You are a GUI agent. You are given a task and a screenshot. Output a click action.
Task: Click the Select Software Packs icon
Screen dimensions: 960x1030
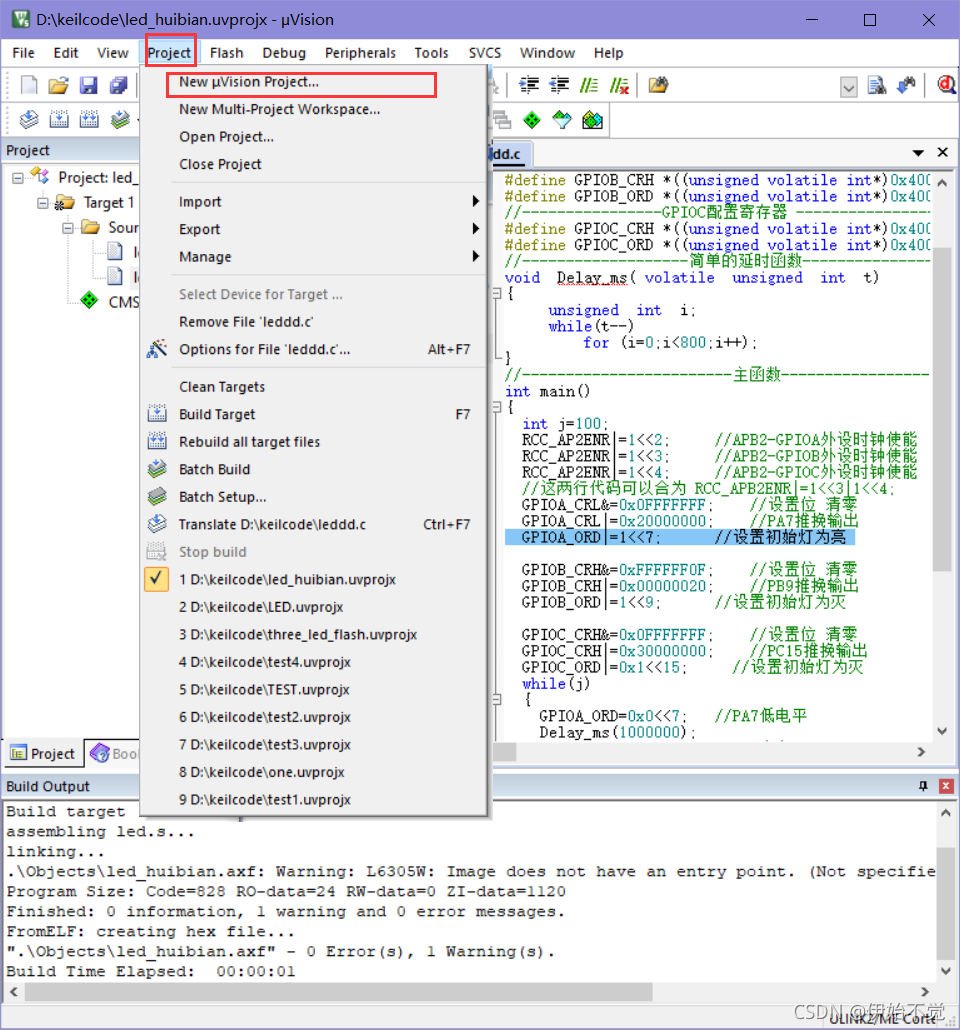click(x=562, y=120)
